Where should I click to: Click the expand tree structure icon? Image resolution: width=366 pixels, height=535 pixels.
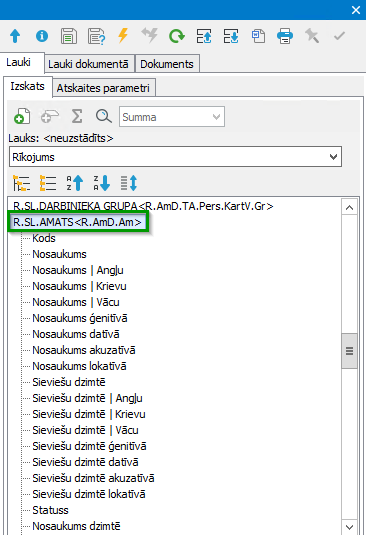pos(21,183)
